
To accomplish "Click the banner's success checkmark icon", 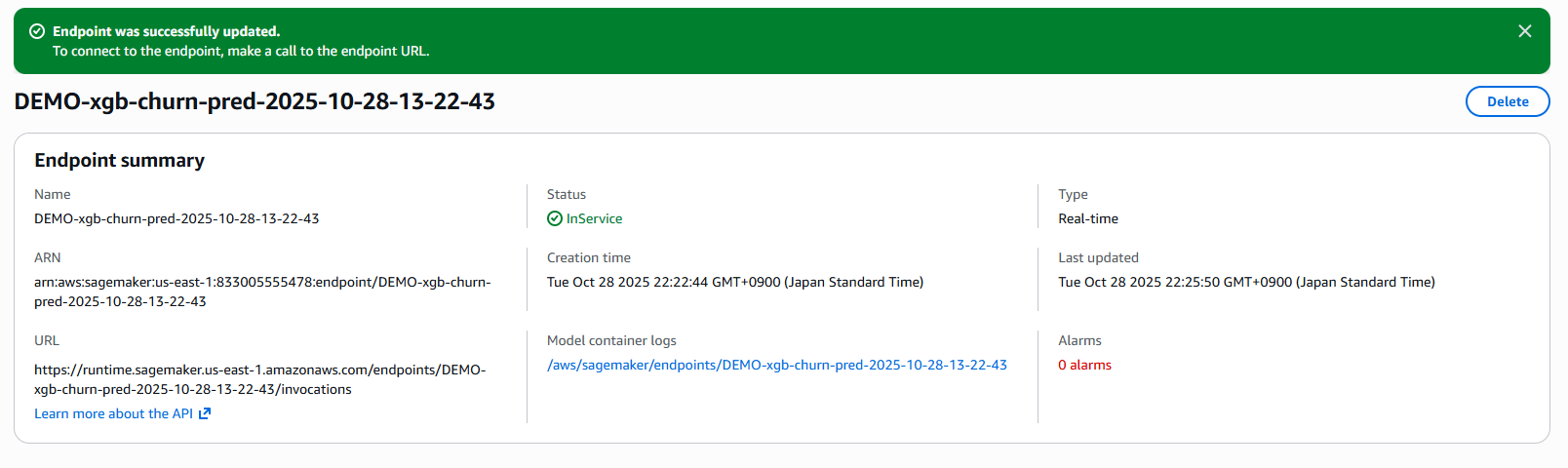I will (x=37, y=31).
